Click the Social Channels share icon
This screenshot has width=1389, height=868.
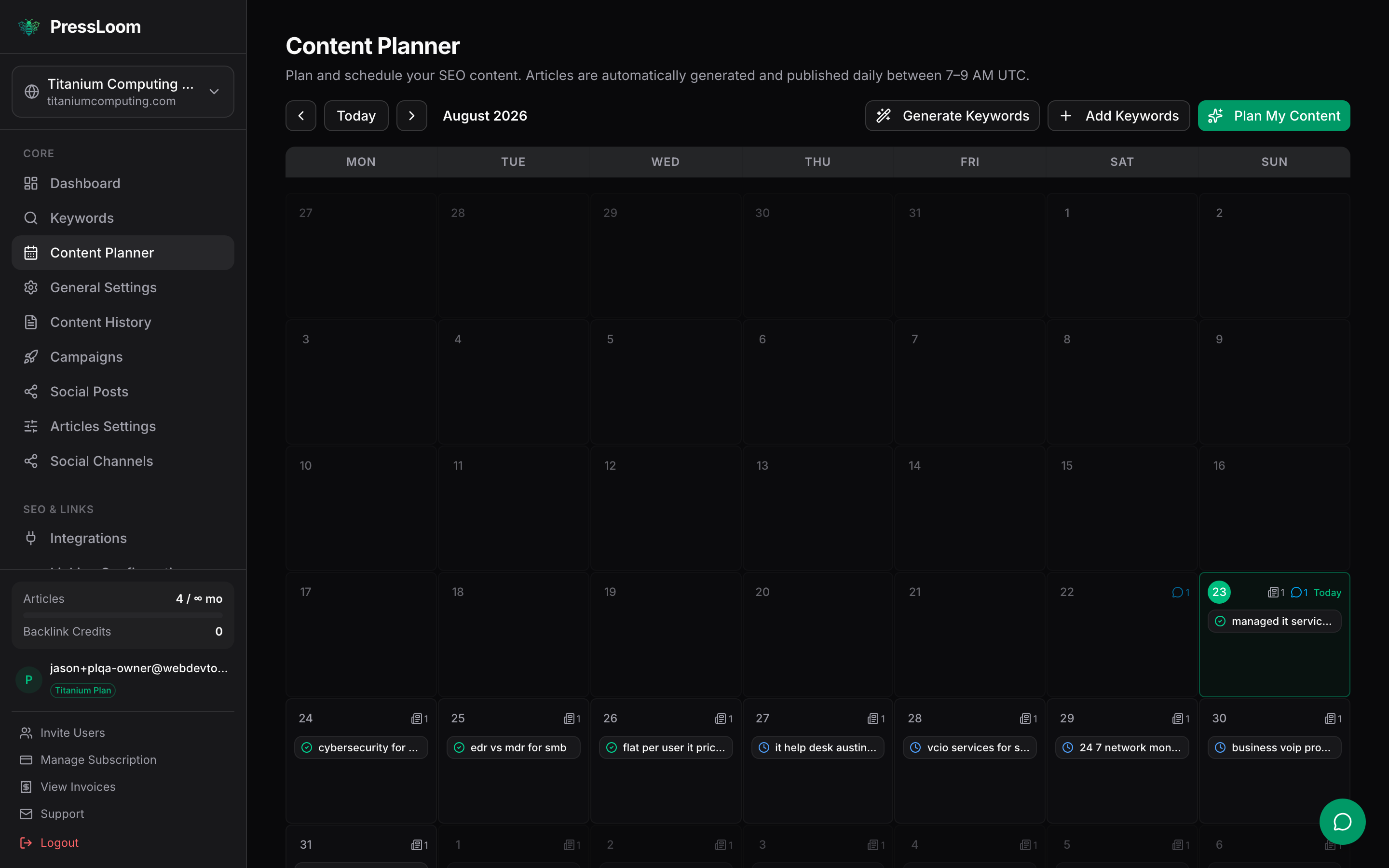31,461
